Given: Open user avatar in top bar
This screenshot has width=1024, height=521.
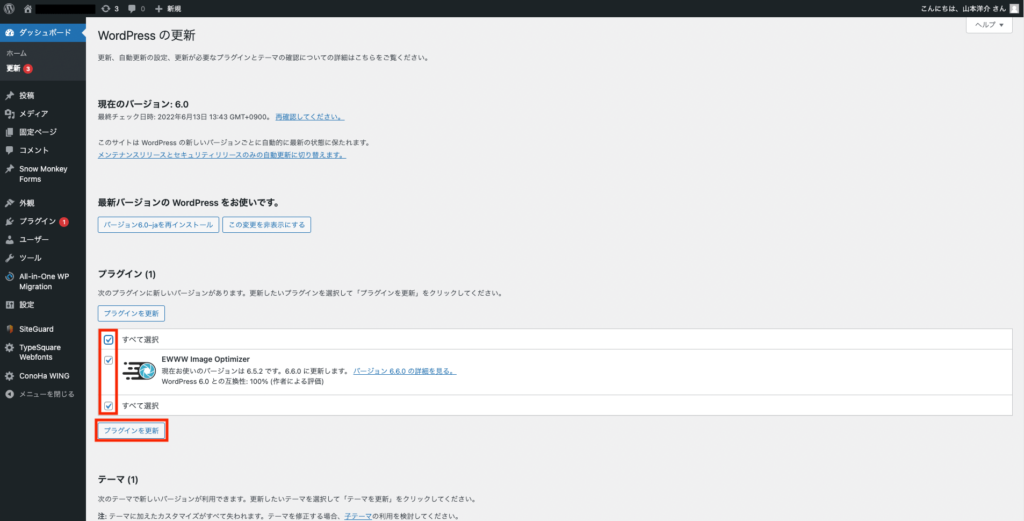Looking at the screenshot, I should coord(1014,8).
